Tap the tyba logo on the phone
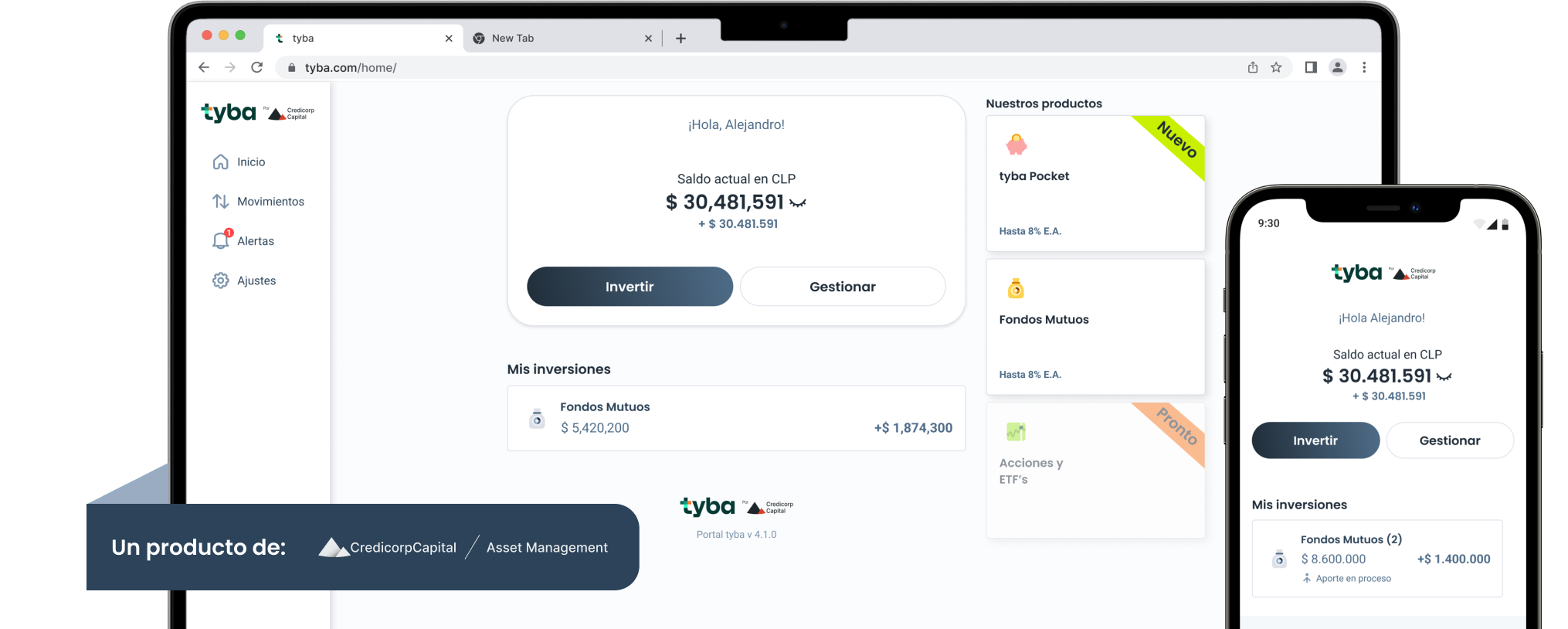The height and width of the screenshot is (629, 1568). [x=1383, y=273]
